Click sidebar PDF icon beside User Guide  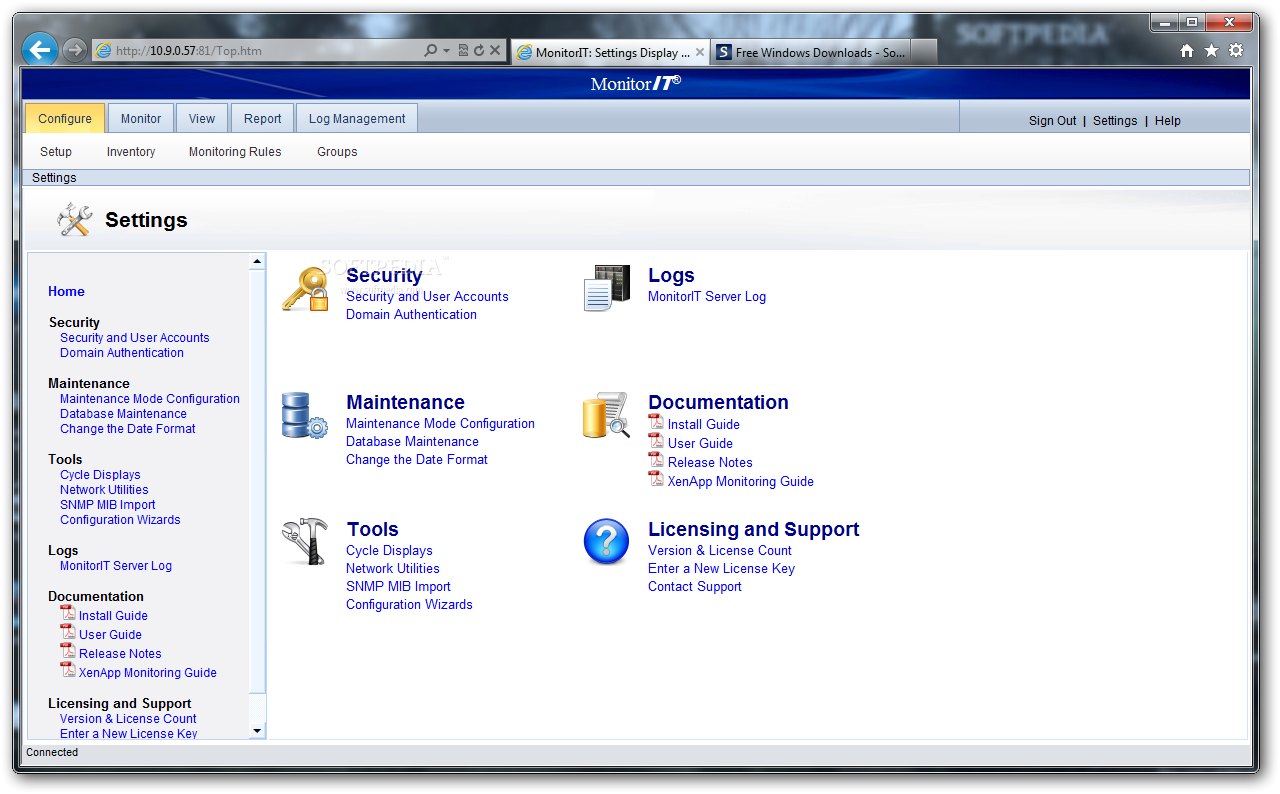pos(68,632)
